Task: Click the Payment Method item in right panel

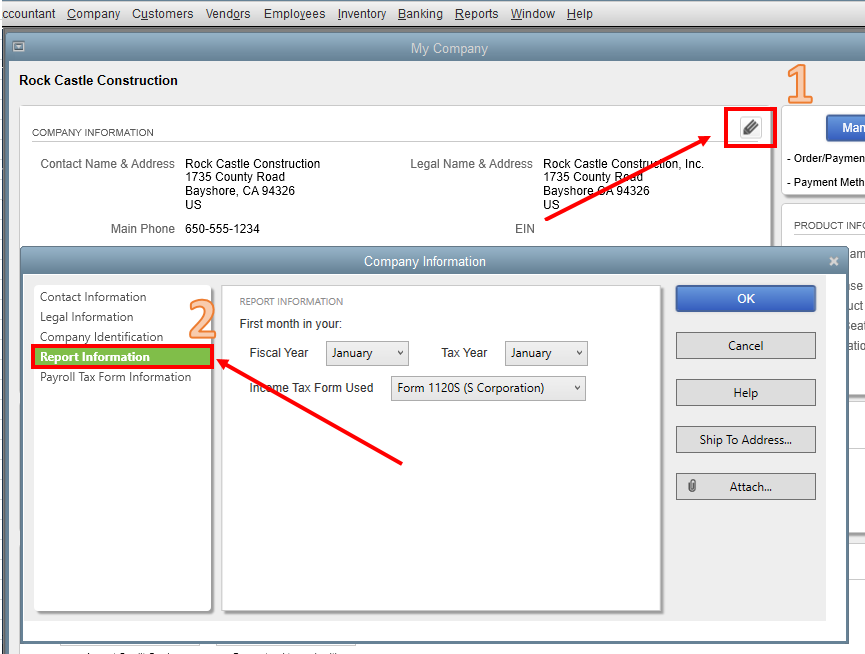Action: [x=826, y=182]
